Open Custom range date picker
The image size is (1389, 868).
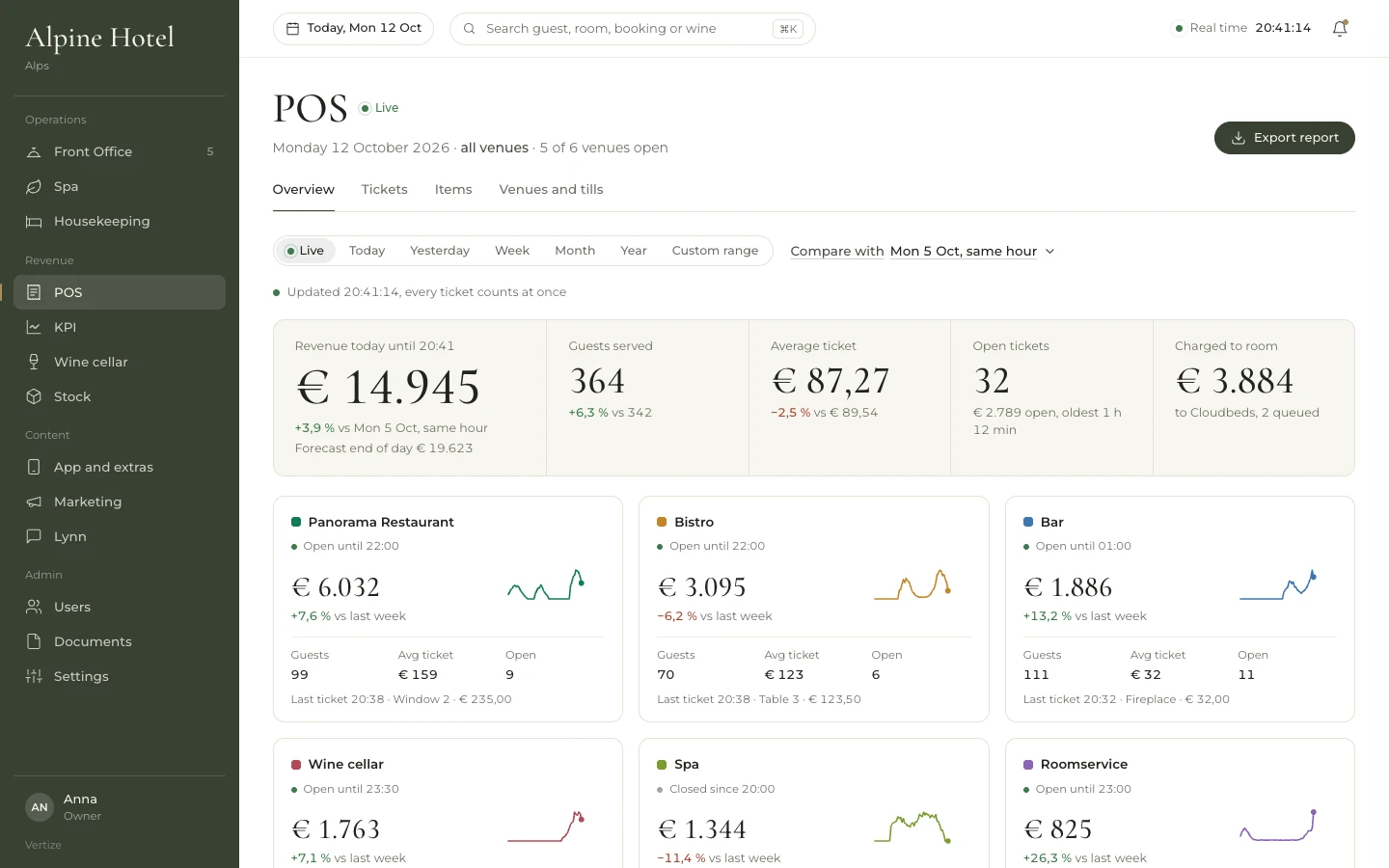(715, 251)
